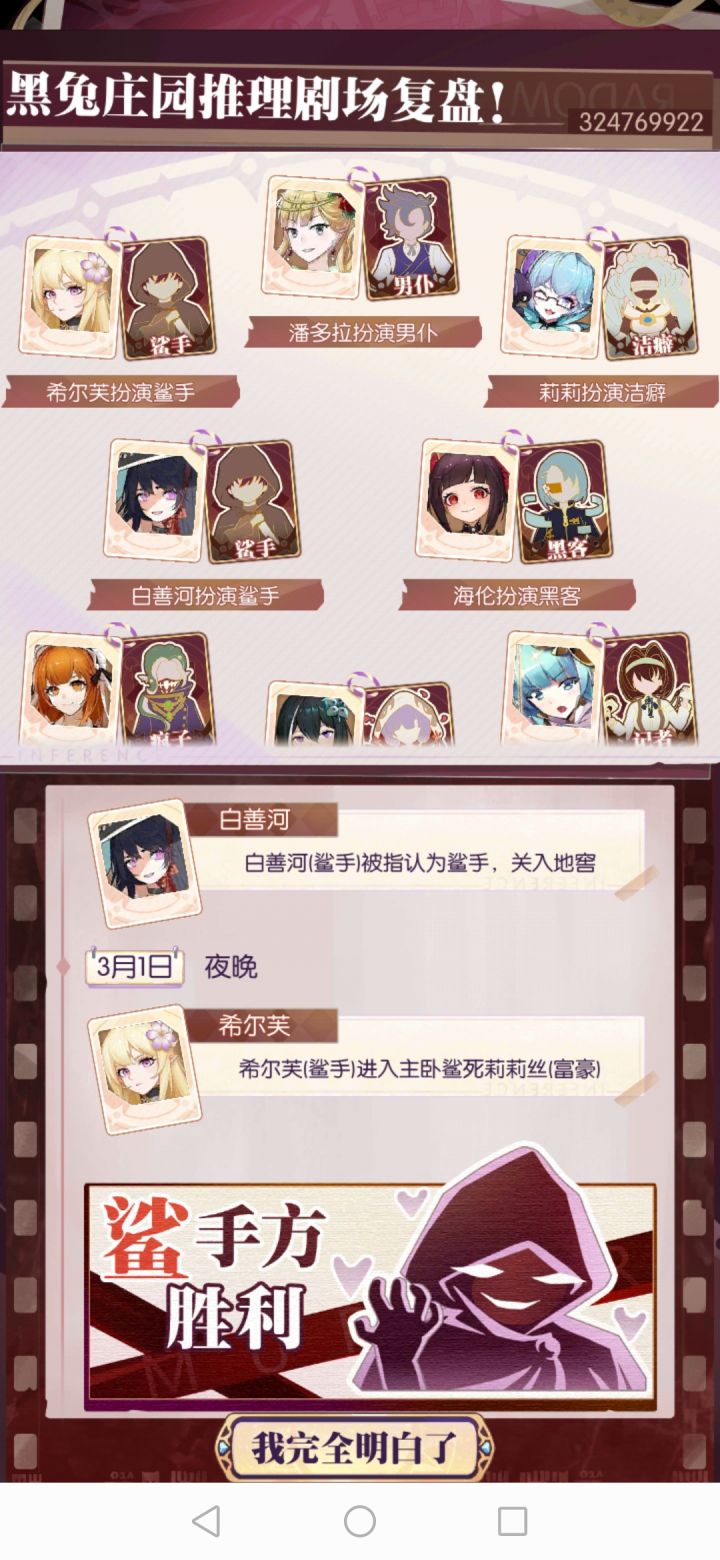Tap the 3月1日 date marker
The image size is (720, 1560).
(x=134, y=967)
